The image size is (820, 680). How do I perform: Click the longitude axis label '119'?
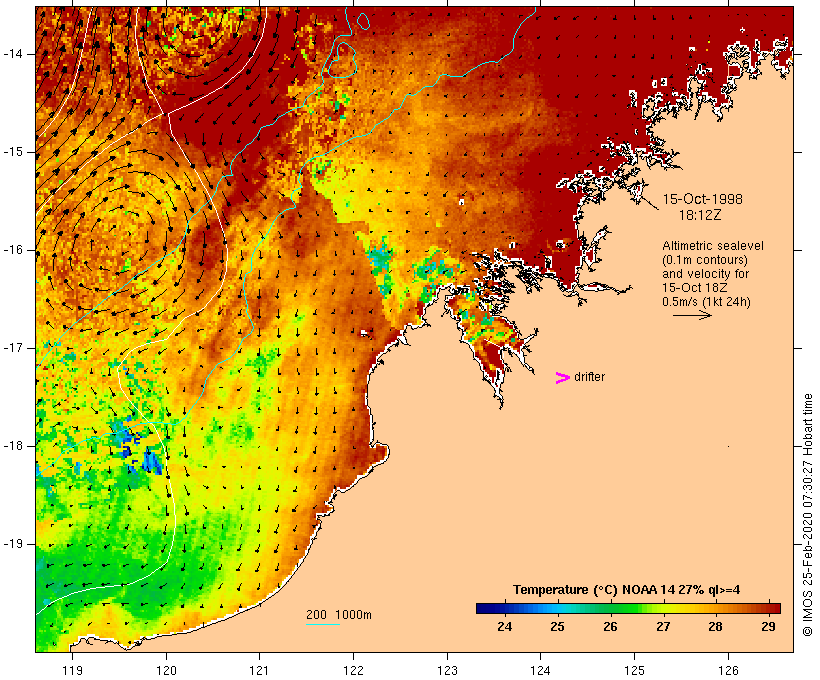(72, 671)
